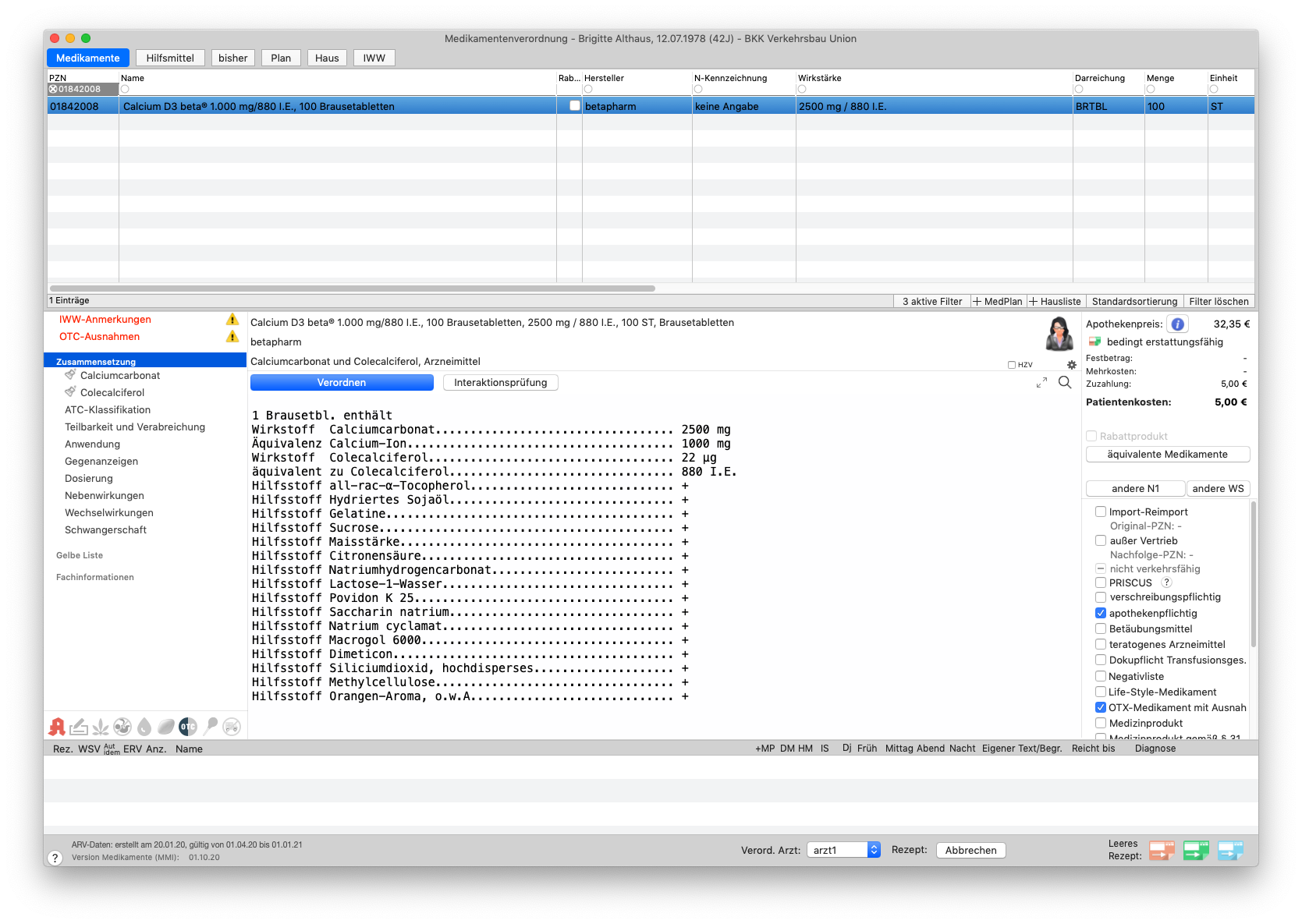The height and width of the screenshot is (924, 1302).
Task: Click the N-Kennzeichnung column filter circle
Action: point(698,89)
